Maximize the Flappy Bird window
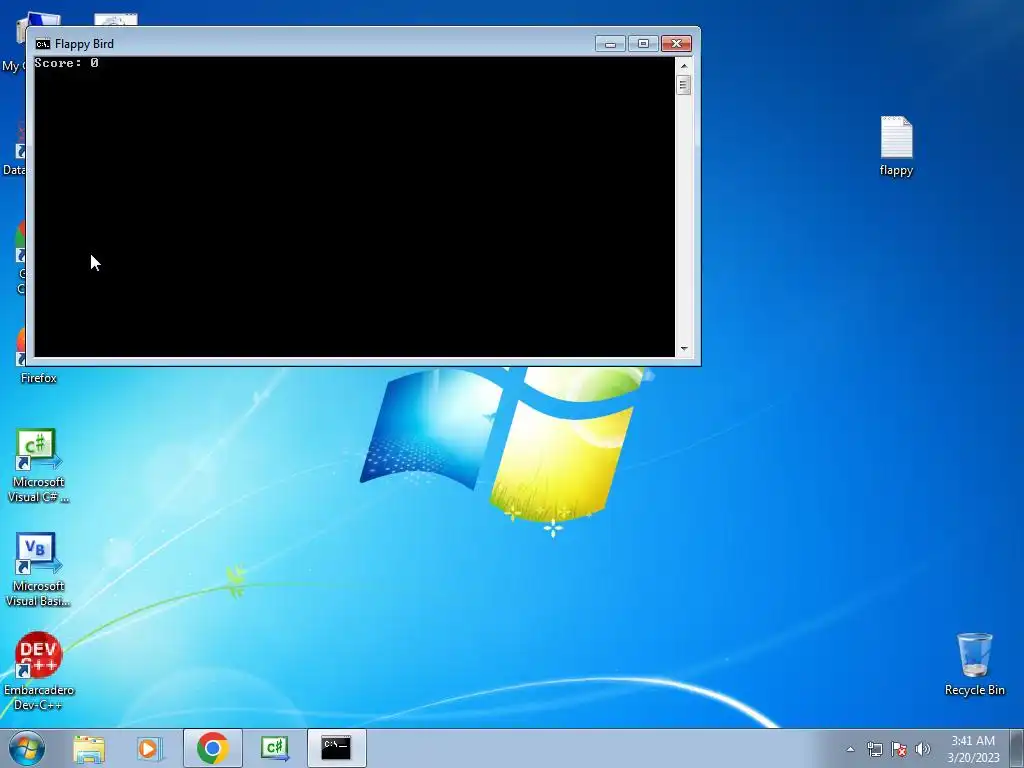This screenshot has height=768, width=1024. 643,44
